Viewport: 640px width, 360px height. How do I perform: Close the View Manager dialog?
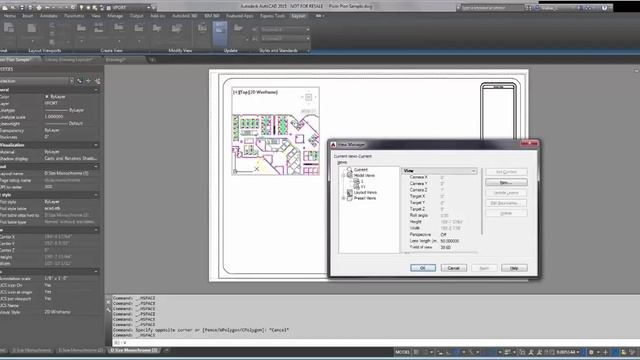point(530,143)
